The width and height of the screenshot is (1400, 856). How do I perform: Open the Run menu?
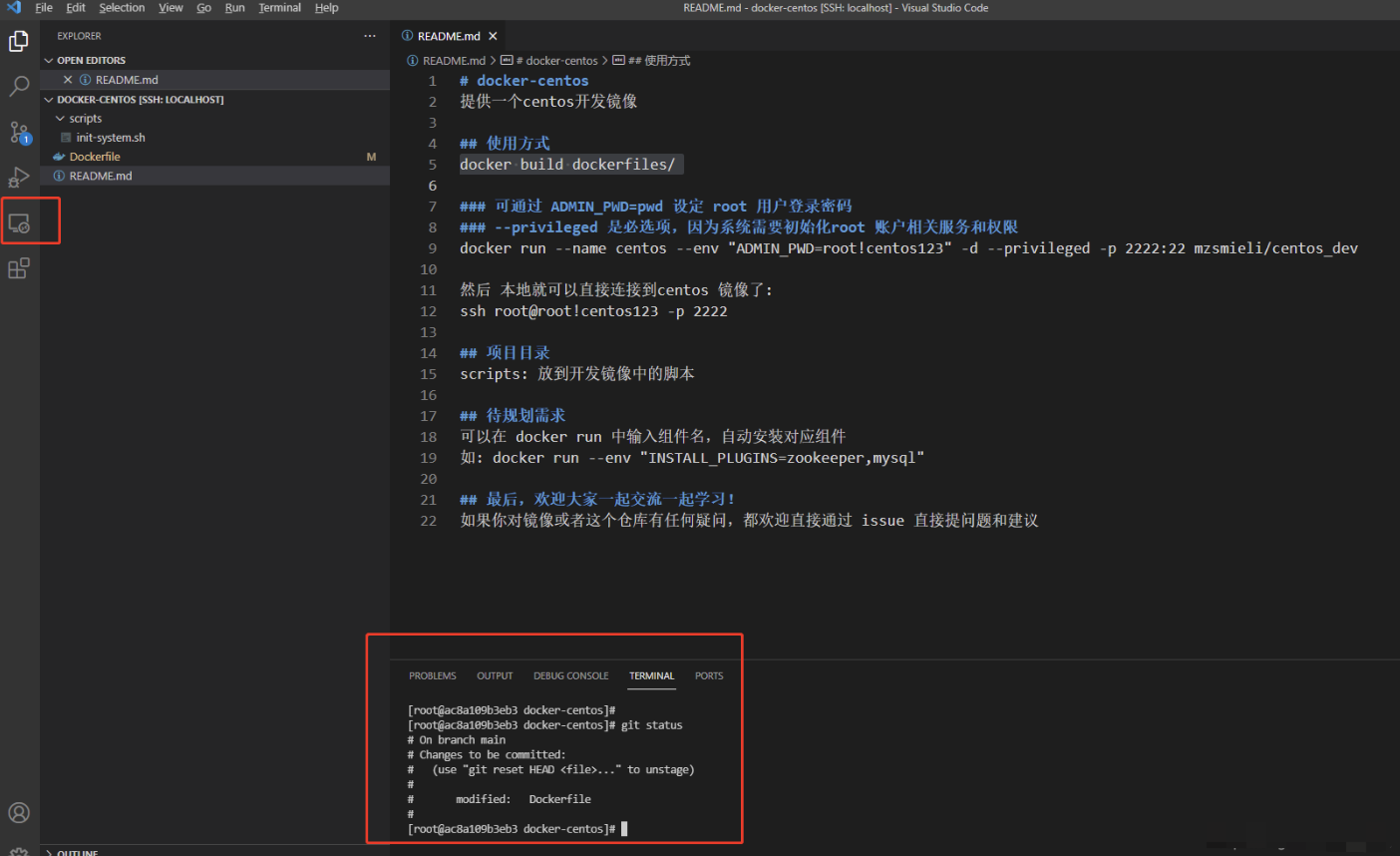(x=234, y=7)
